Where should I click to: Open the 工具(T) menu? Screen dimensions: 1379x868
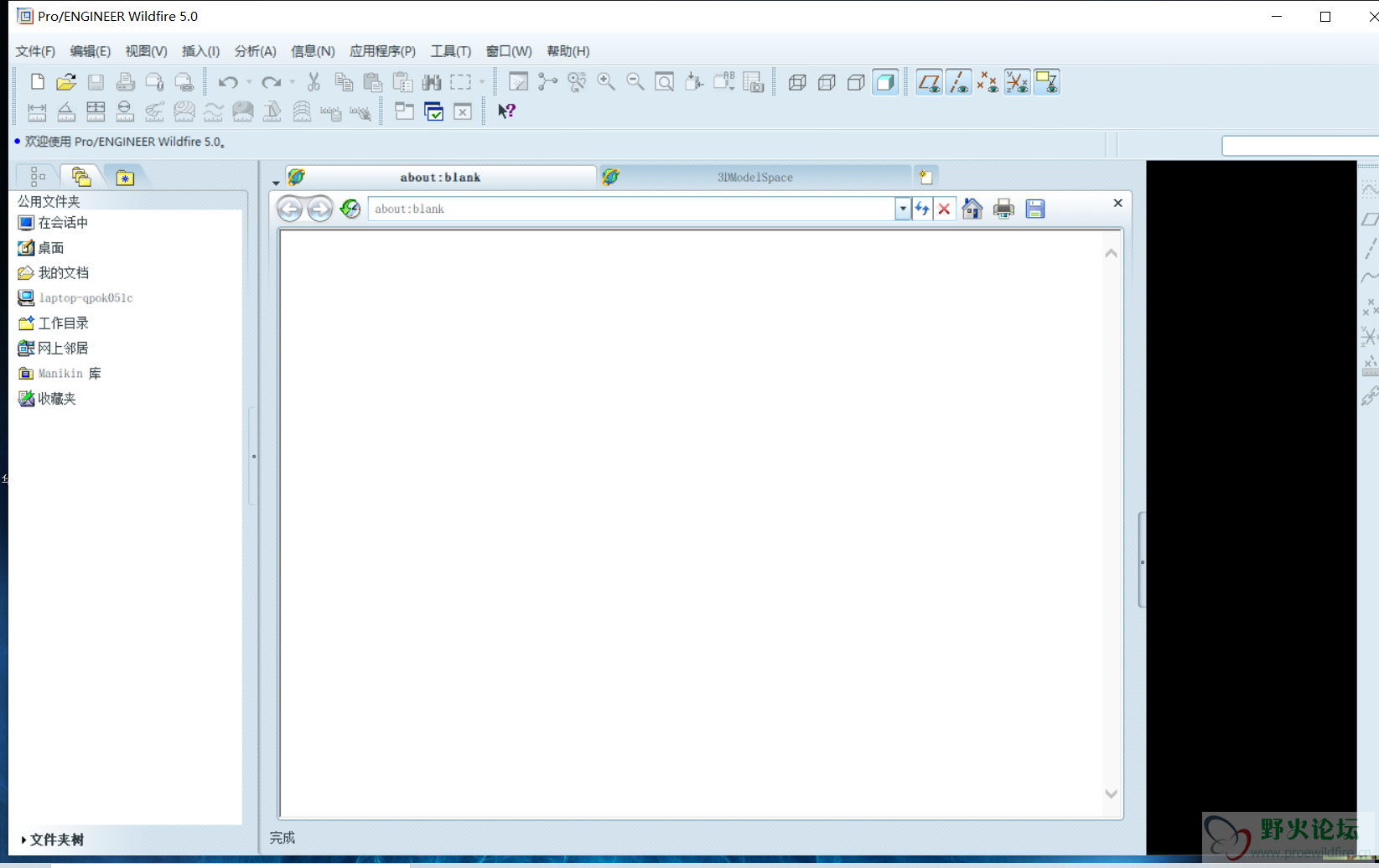click(451, 51)
